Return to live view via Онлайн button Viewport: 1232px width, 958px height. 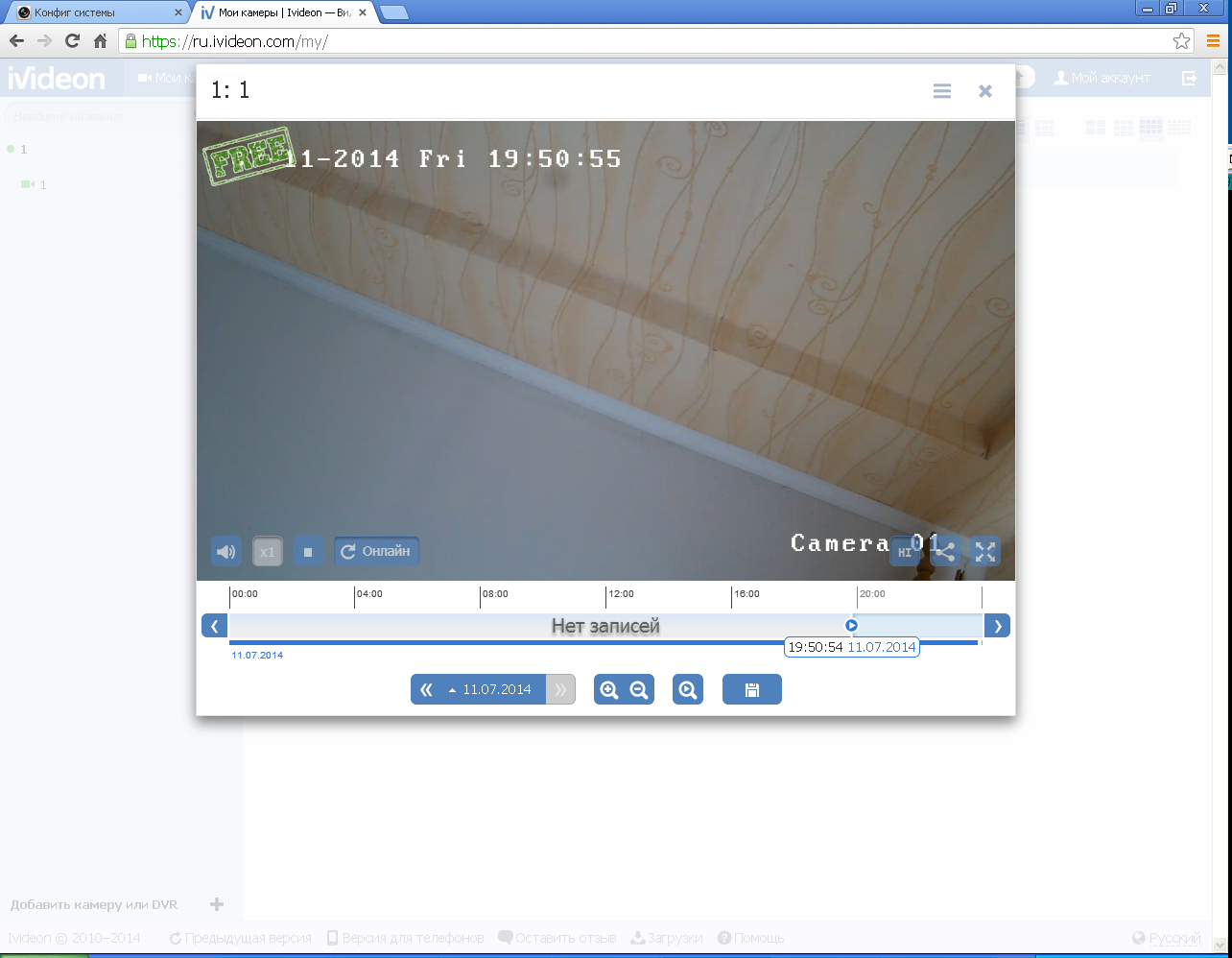point(376,551)
